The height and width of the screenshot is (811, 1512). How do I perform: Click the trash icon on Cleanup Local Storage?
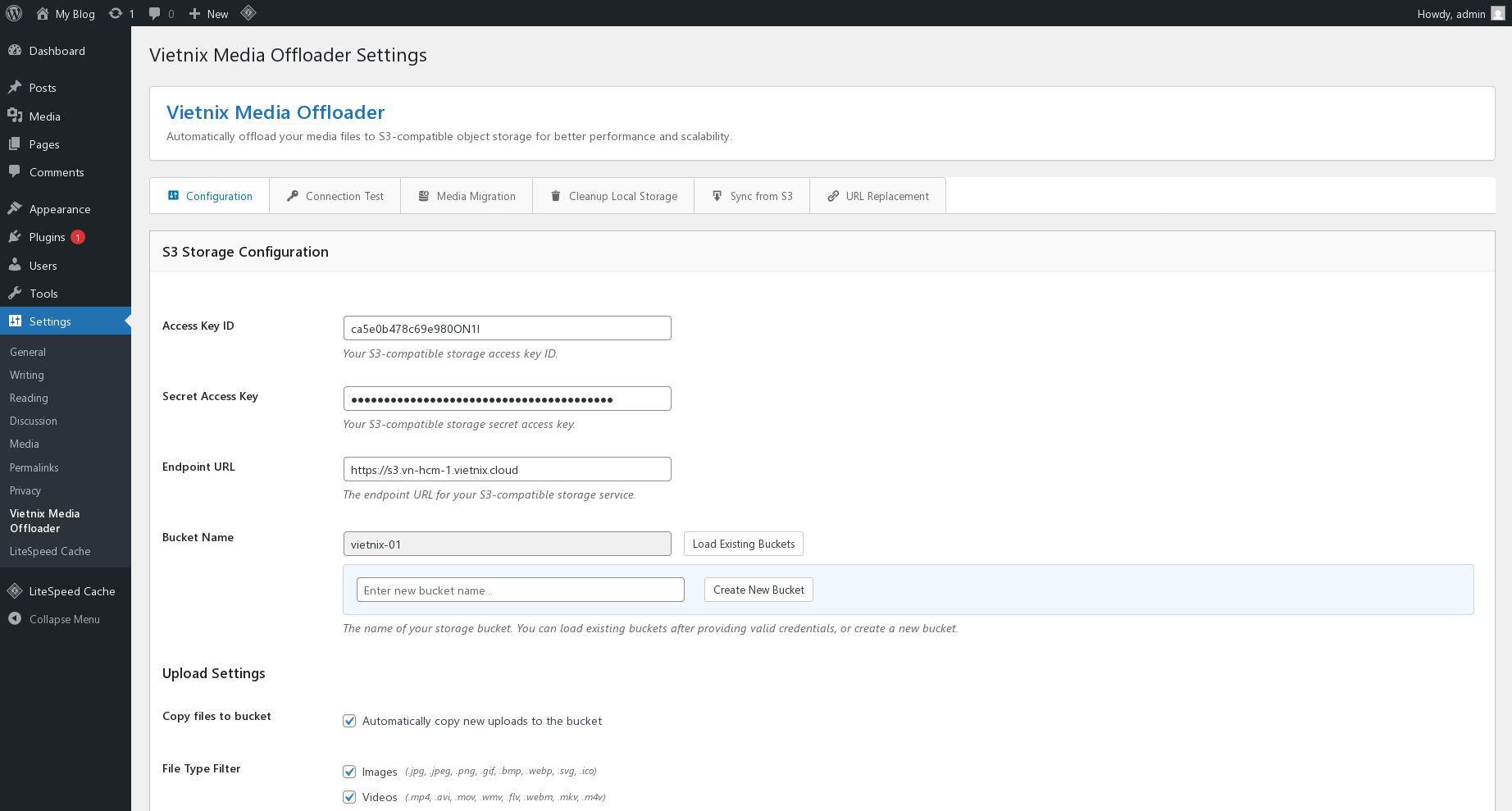[x=555, y=195]
